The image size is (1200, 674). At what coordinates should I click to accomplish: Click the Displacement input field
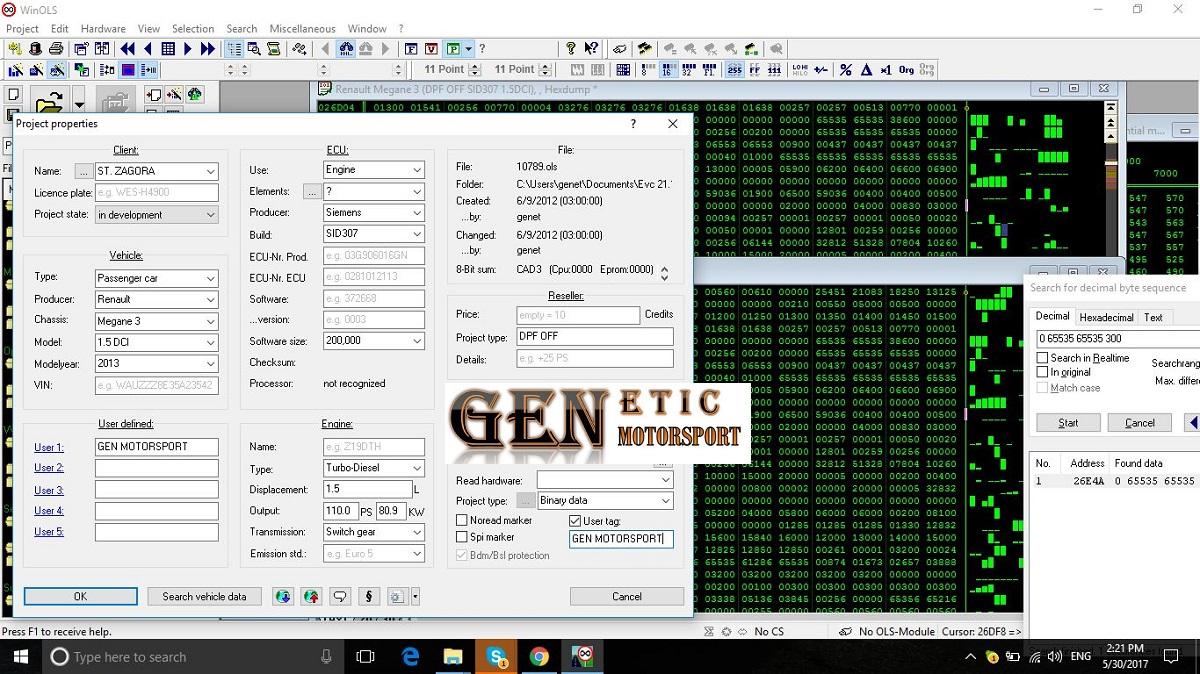click(x=367, y=490)
